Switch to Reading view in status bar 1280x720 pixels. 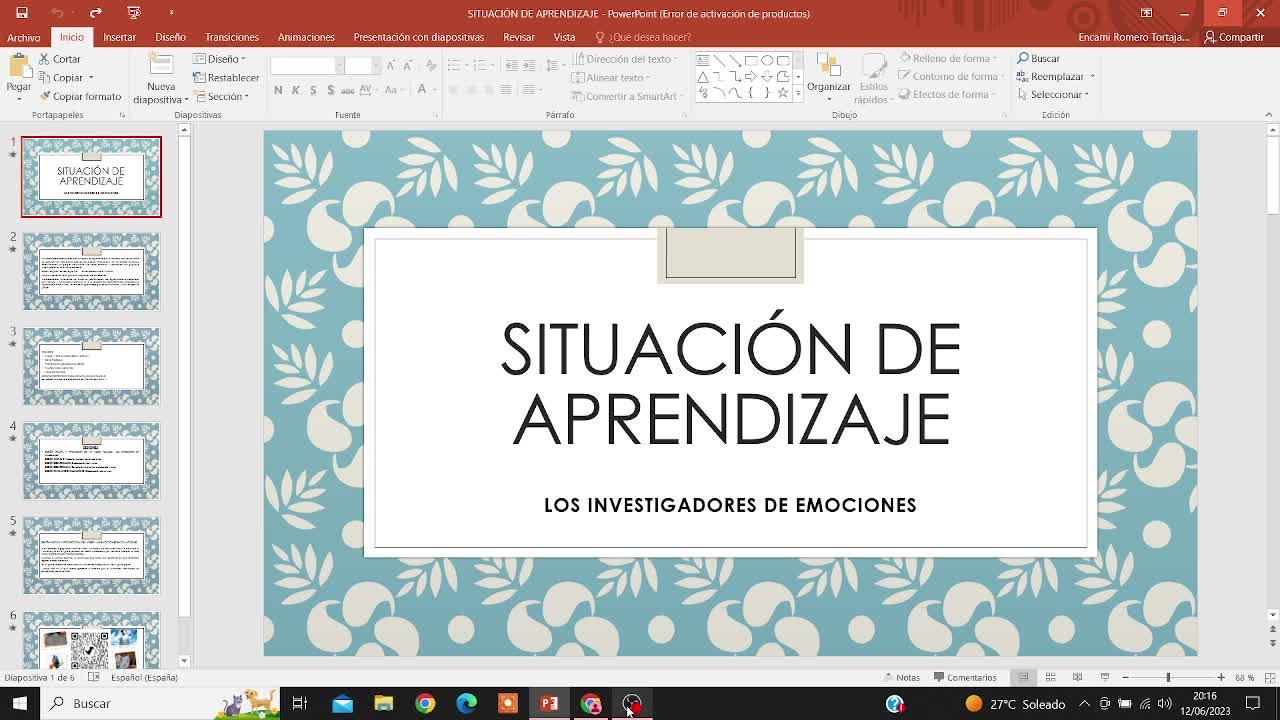point(1077,677)
